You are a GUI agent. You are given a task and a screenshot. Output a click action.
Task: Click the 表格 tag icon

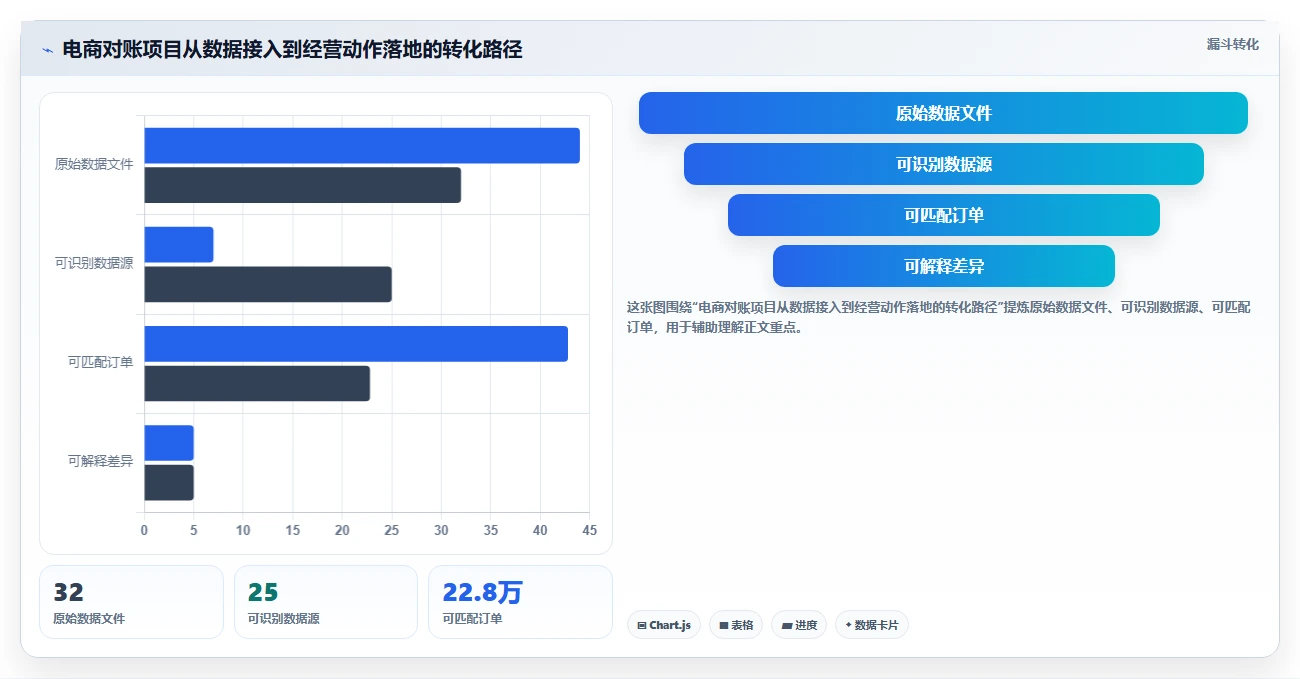(x=723, y=626)
